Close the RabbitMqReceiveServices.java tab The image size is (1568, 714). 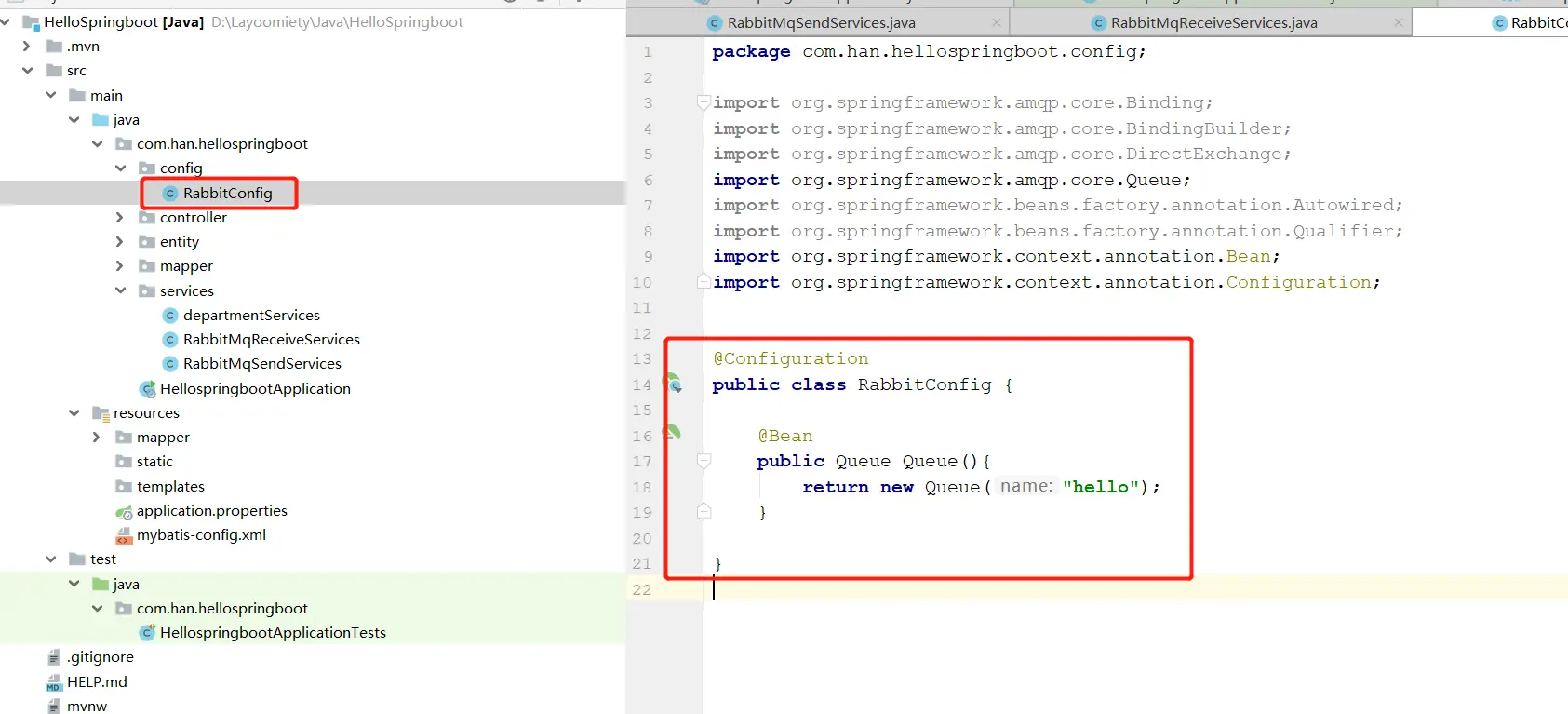point(1398,22)
